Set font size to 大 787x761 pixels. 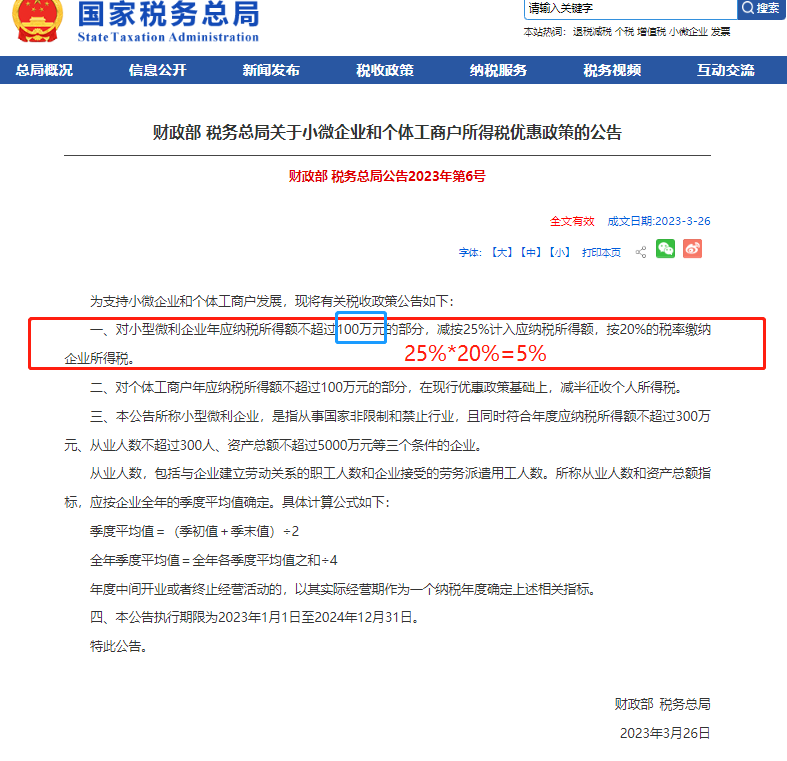[x=501, y=252]
